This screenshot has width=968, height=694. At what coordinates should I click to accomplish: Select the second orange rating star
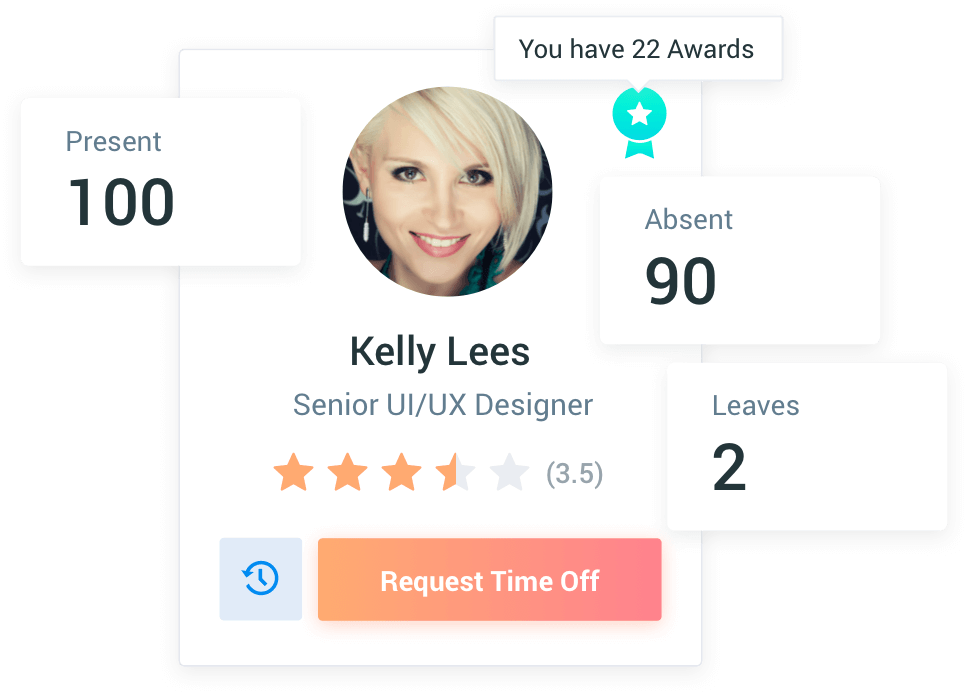tap(348, 472)
